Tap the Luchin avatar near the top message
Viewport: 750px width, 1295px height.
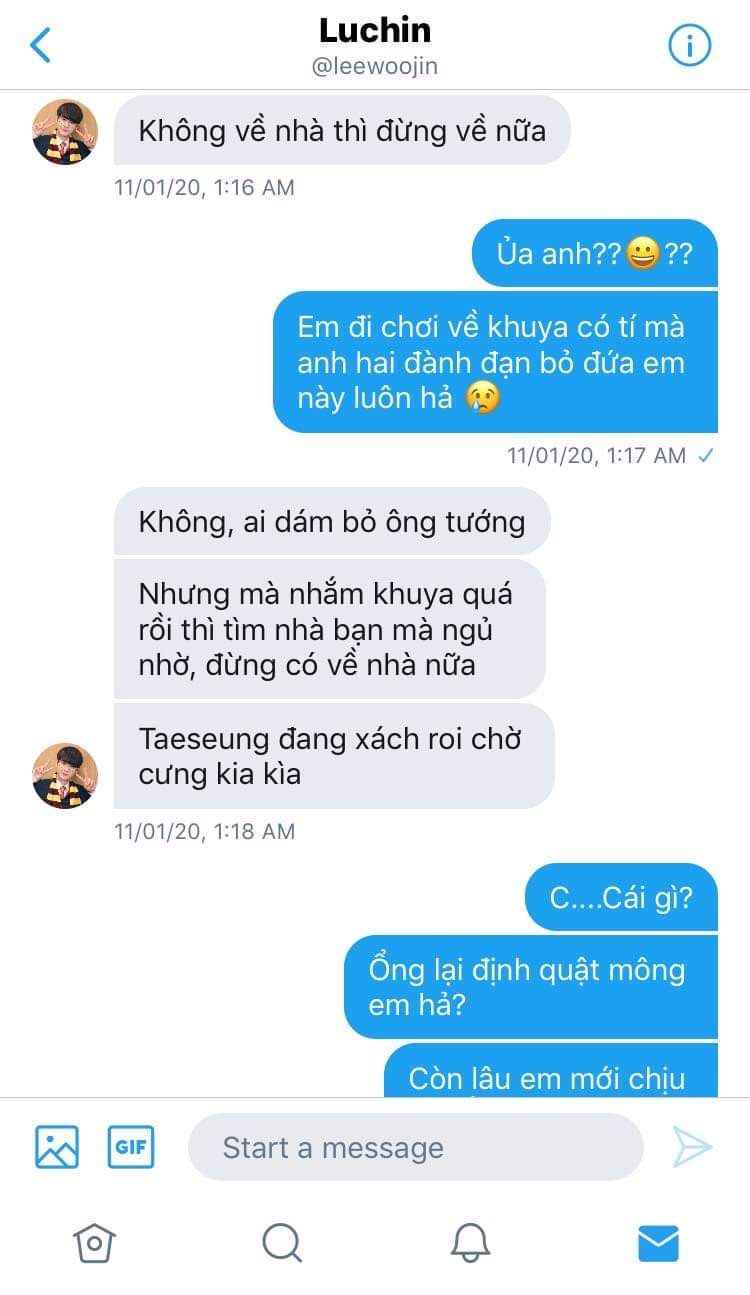coord(65,131)
